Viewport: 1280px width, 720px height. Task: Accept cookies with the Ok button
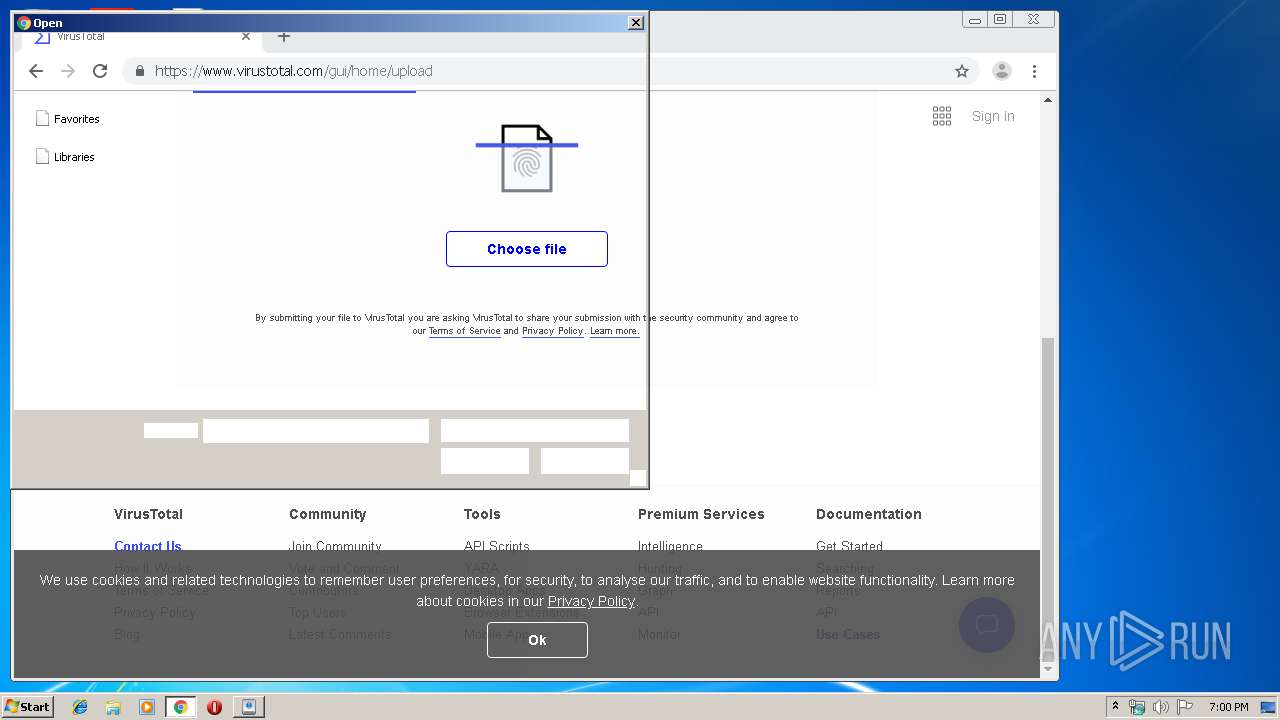tap(537, 640)
